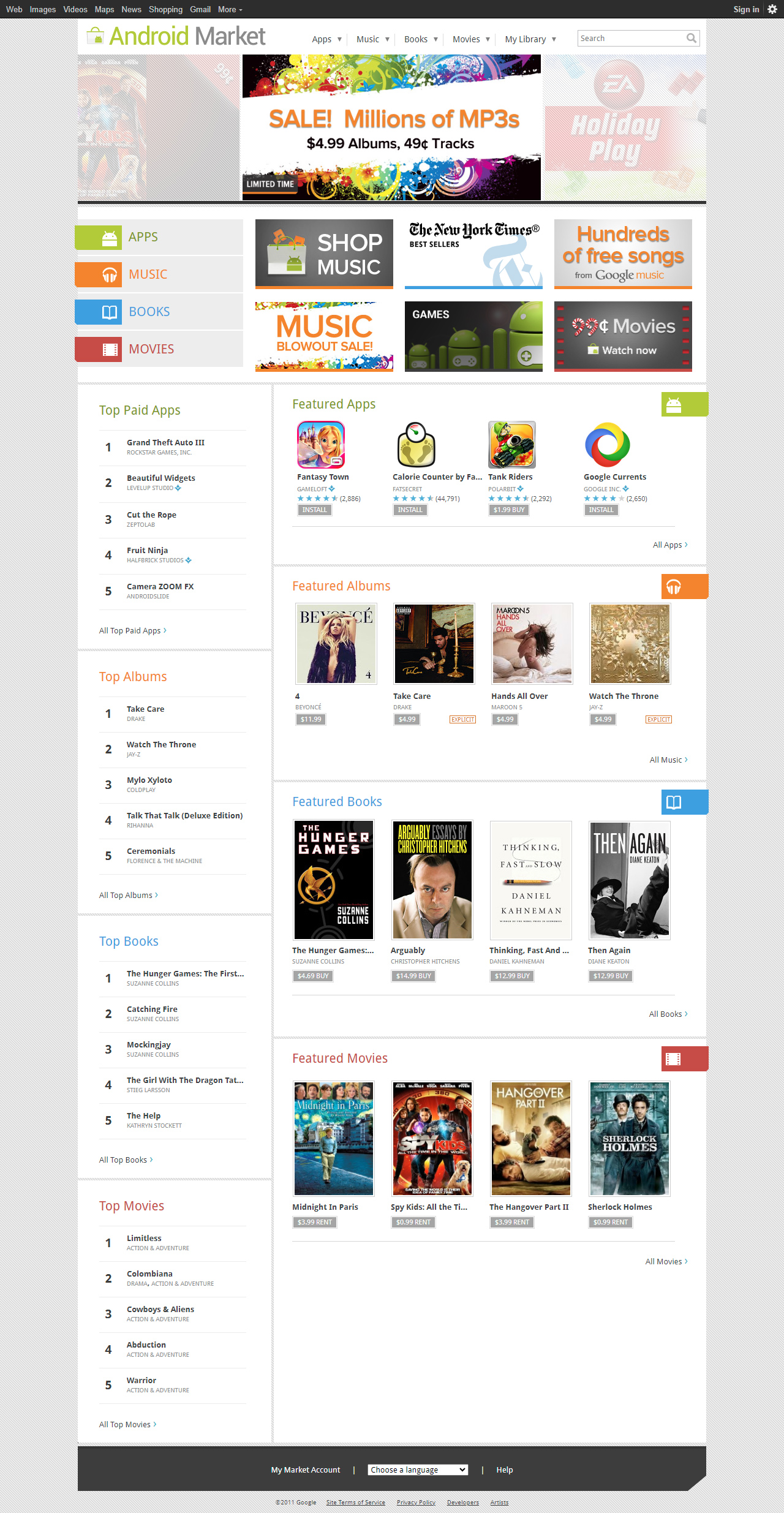
Task: Open the Music dropdown in header
Action: (x=373, y=39)
